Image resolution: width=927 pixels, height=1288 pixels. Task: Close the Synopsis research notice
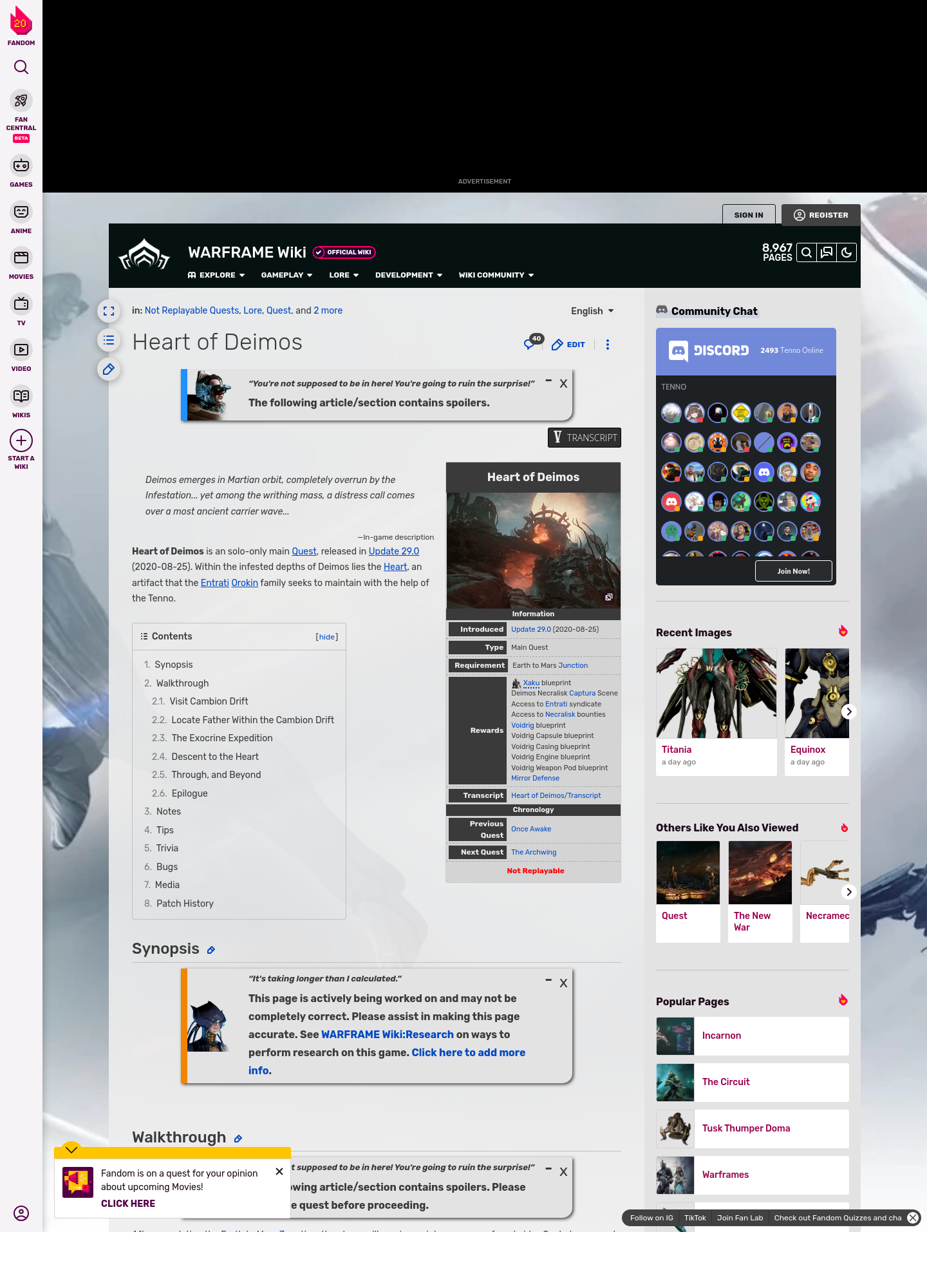[563, 983]
